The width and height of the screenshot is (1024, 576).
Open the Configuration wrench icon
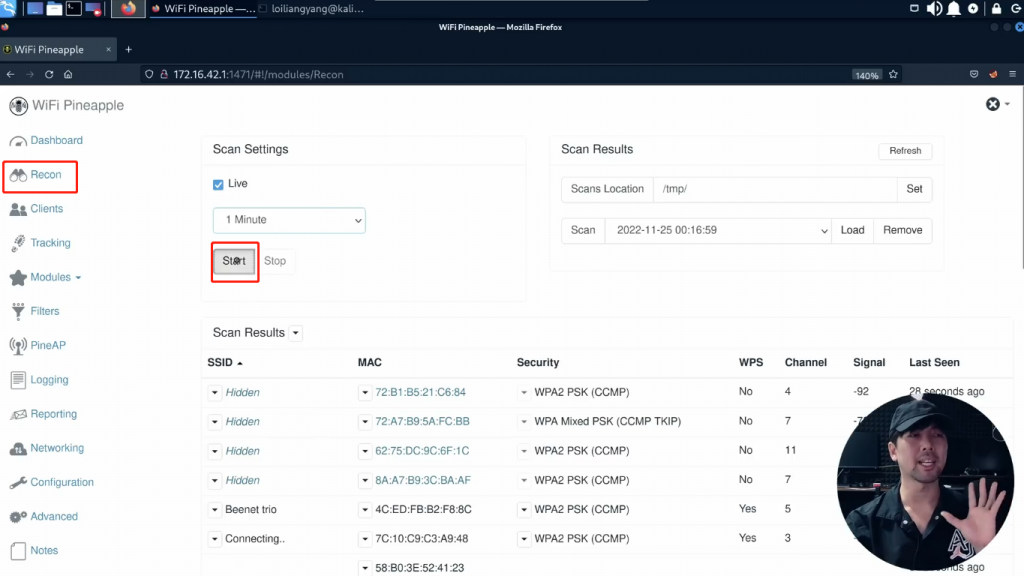18,482
